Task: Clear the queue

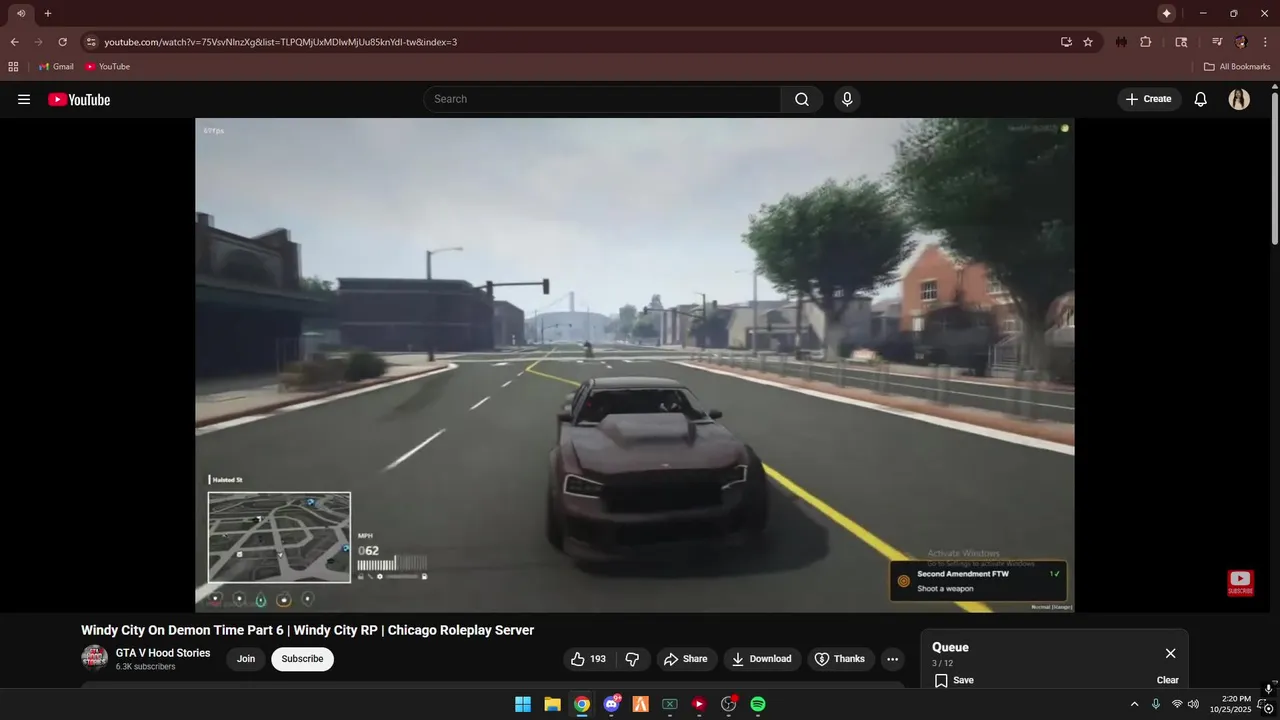Action: pyautogui.click(x=1168, y=680)
